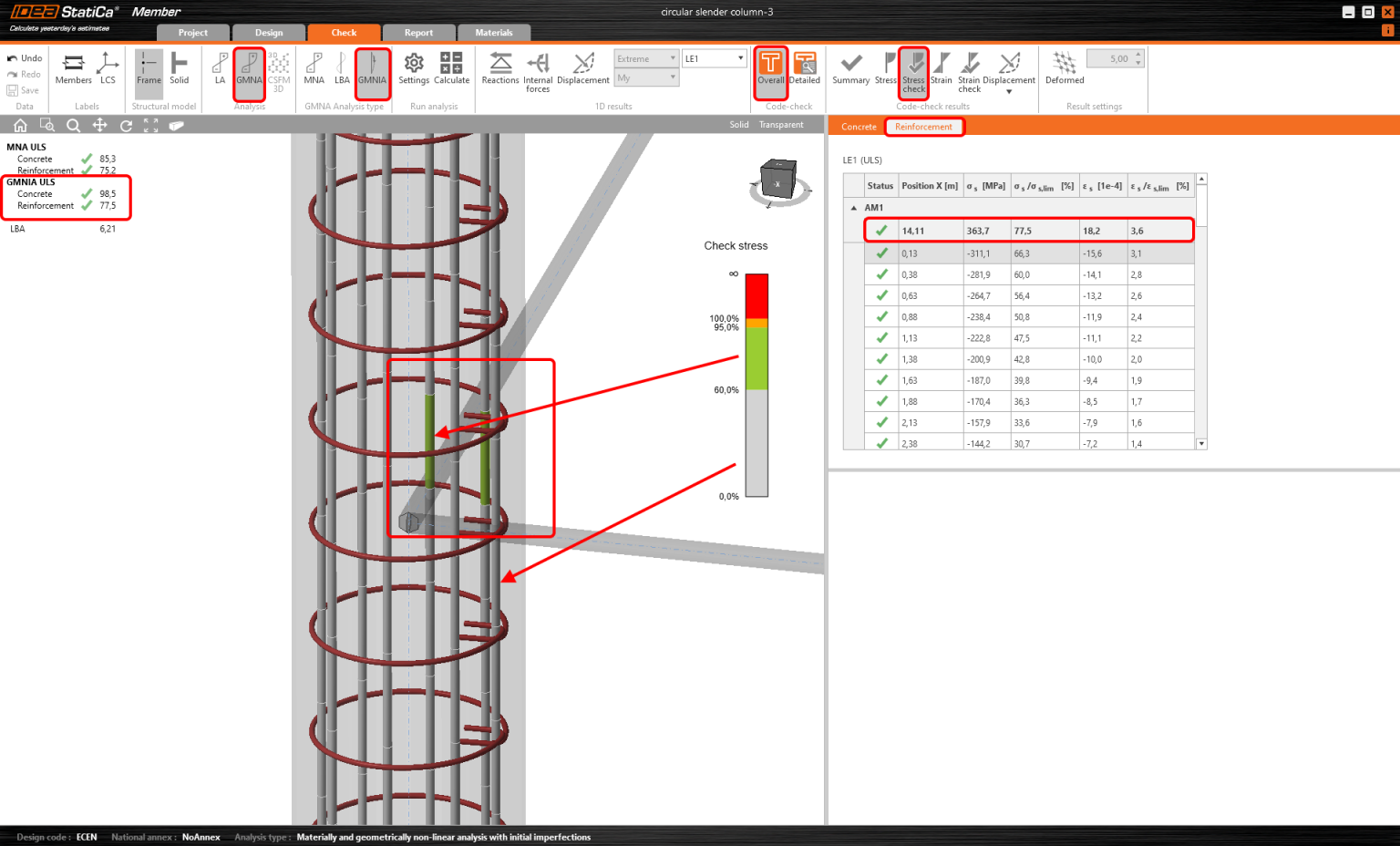Open the run analysis Settings gear

tap(414, 71)
